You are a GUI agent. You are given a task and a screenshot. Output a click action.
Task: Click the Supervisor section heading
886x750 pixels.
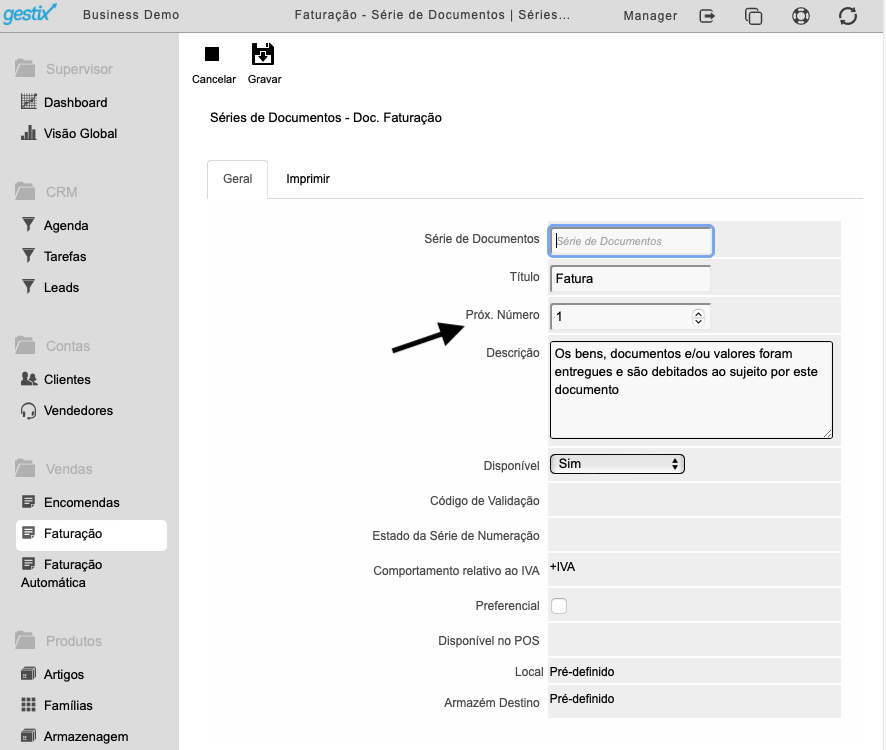(x=79, y=69)
